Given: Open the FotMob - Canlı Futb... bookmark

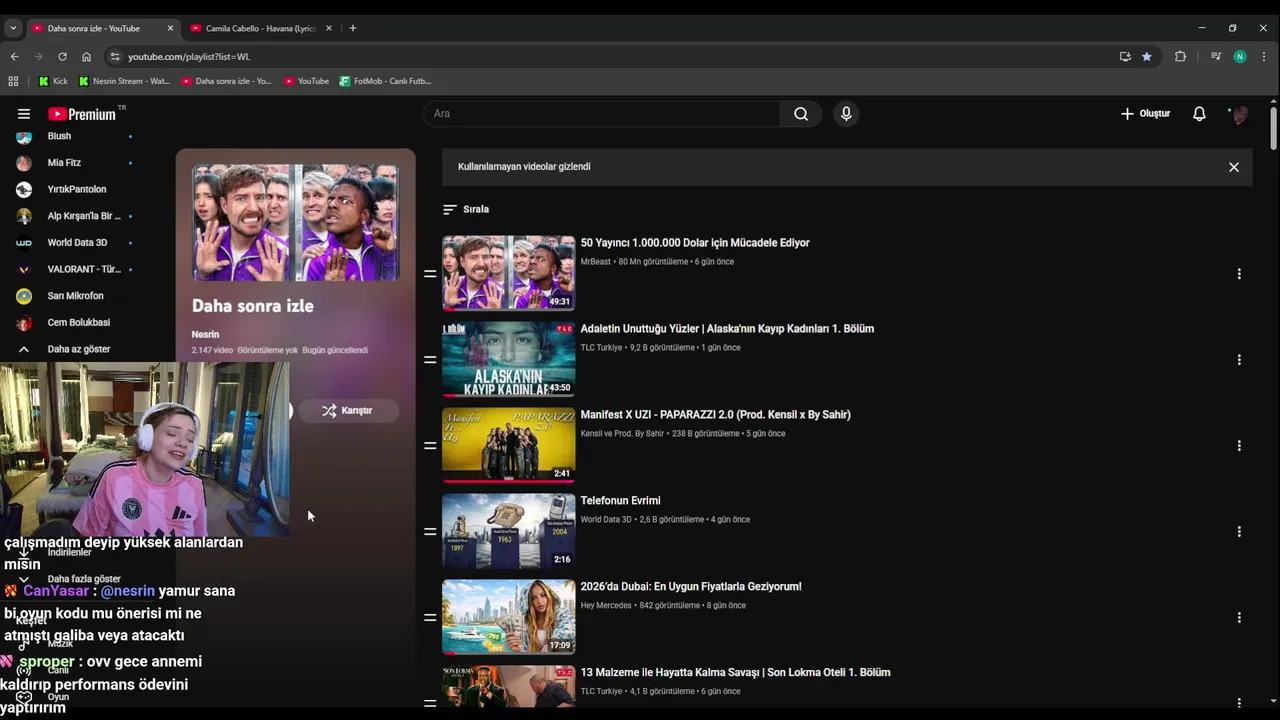Looking at the screenshot, I should [385, 81].
